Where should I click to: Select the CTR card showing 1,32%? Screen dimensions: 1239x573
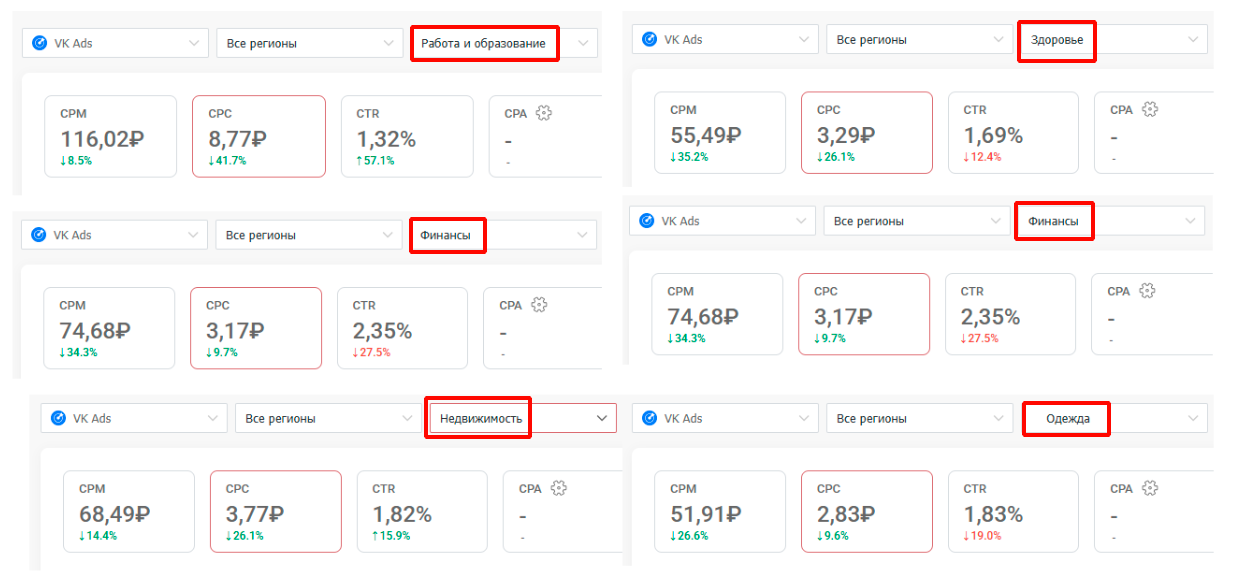click(407, 136)
